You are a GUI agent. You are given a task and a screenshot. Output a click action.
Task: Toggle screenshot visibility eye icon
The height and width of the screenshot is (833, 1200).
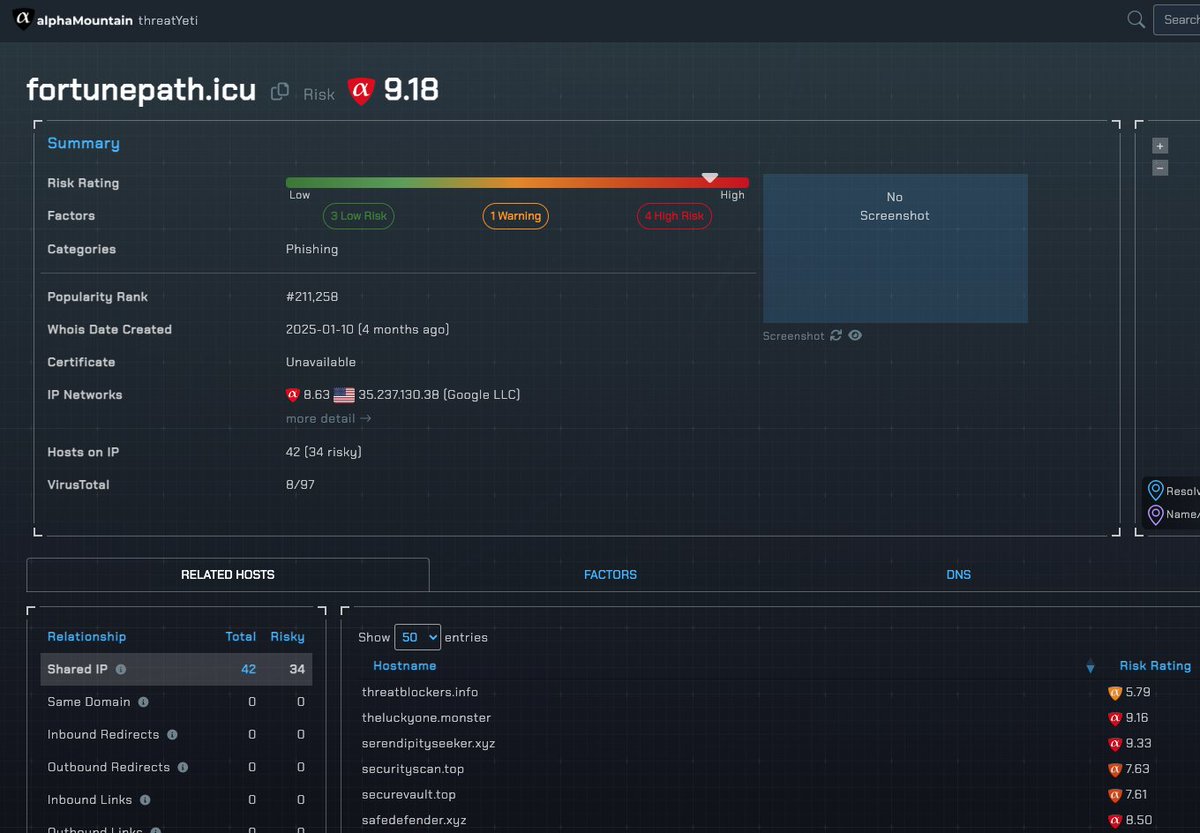tap(855, 336)
